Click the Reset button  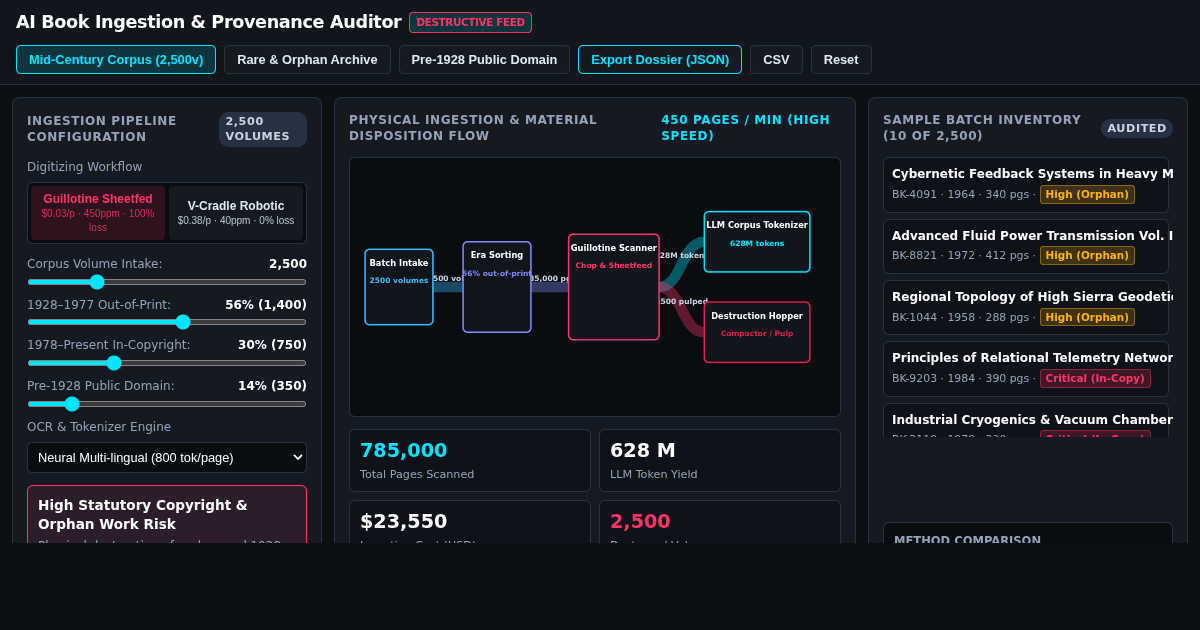click(x=841, y=59)
